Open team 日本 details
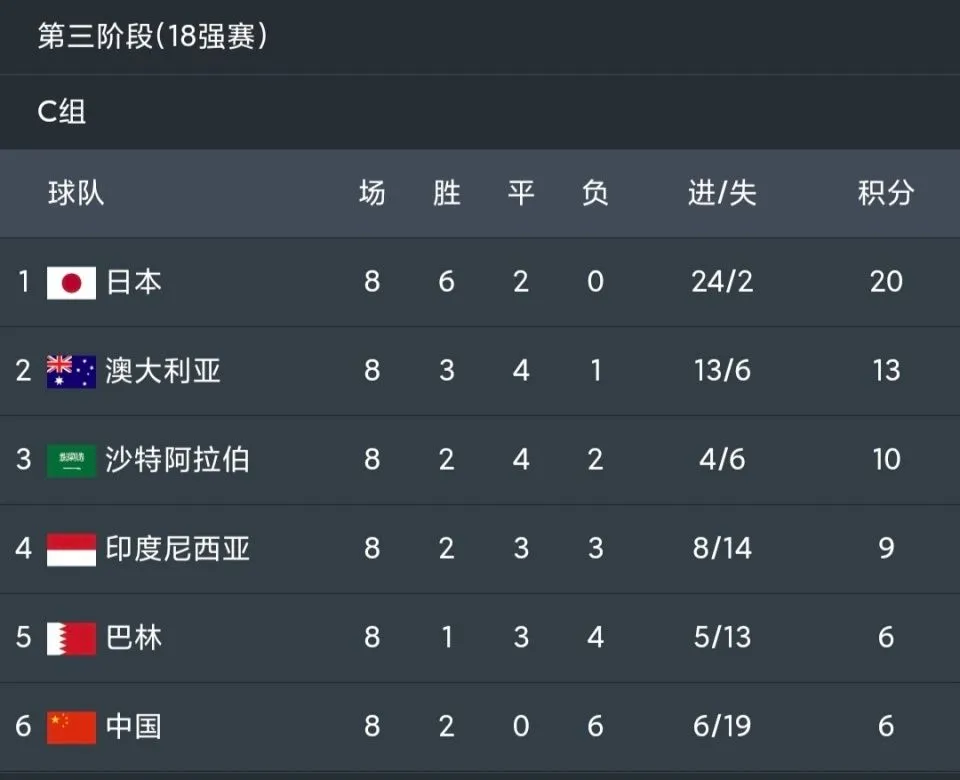 (133, 282)
